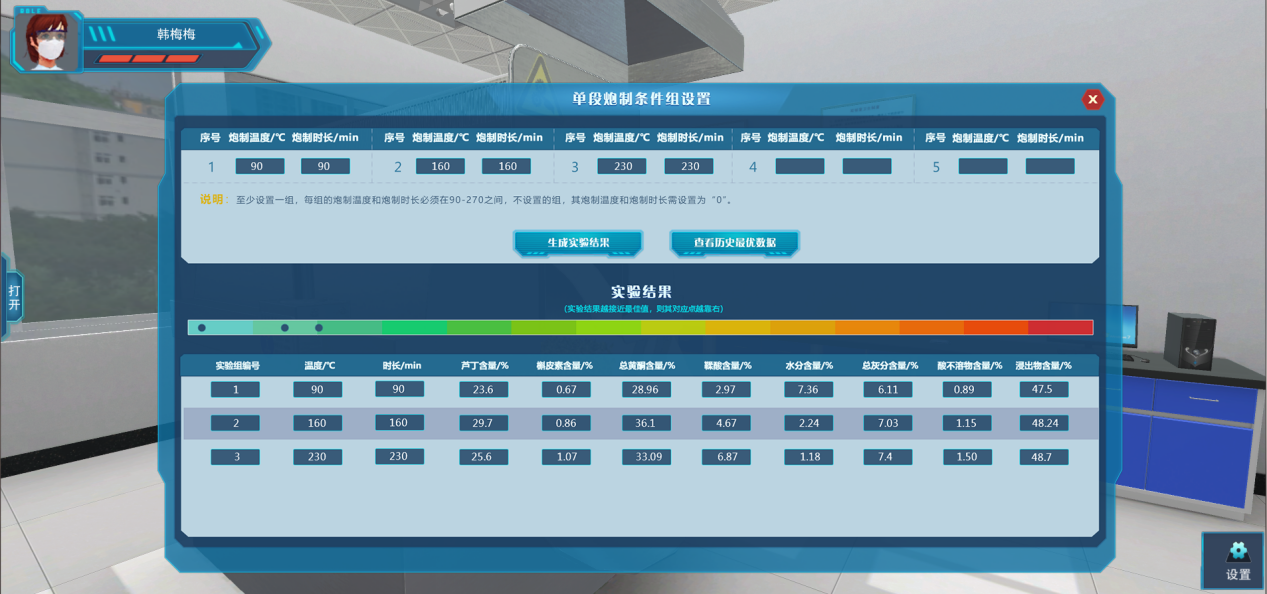Expand the 打开 side panel tab
This screenshot has height=594, width=1267.
tap(13, 298)
